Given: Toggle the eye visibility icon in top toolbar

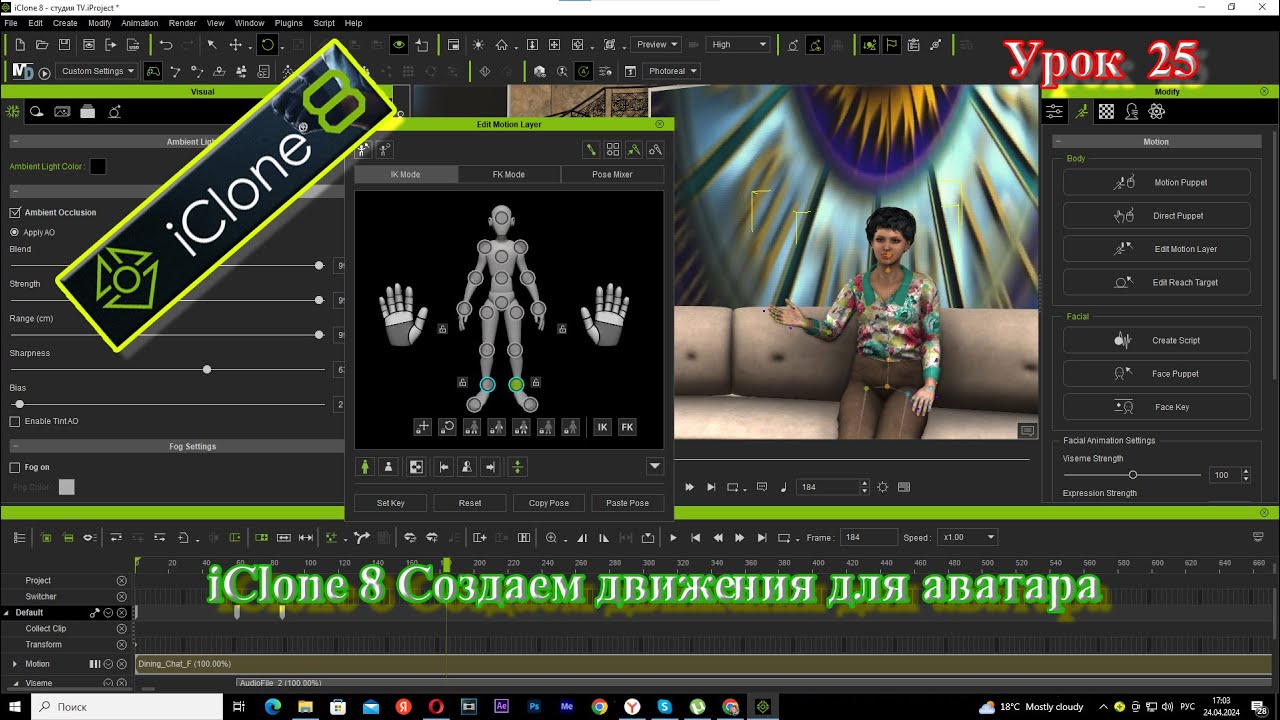Looking at the screenshot, I should click(x=399, y=44).
